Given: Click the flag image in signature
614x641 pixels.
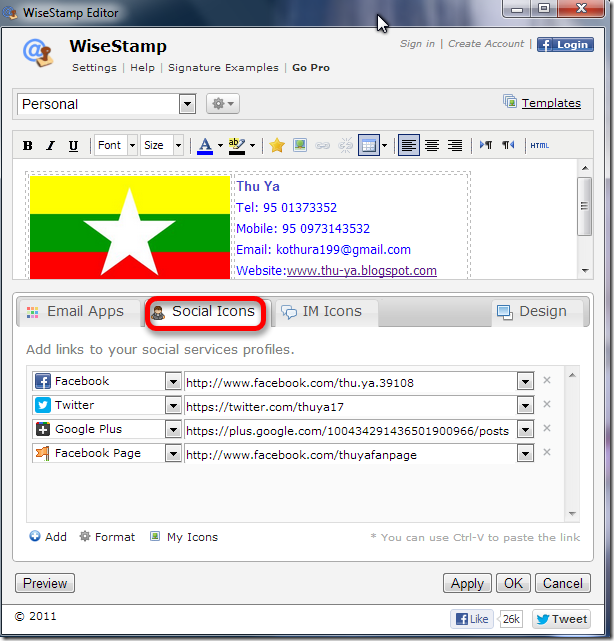Looking at the screenshot, I should [130, 227].
